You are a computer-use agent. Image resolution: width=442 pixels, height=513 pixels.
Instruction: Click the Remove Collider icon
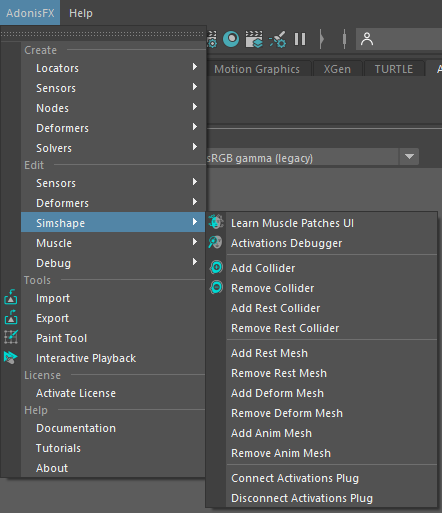[x=216, y=287]
